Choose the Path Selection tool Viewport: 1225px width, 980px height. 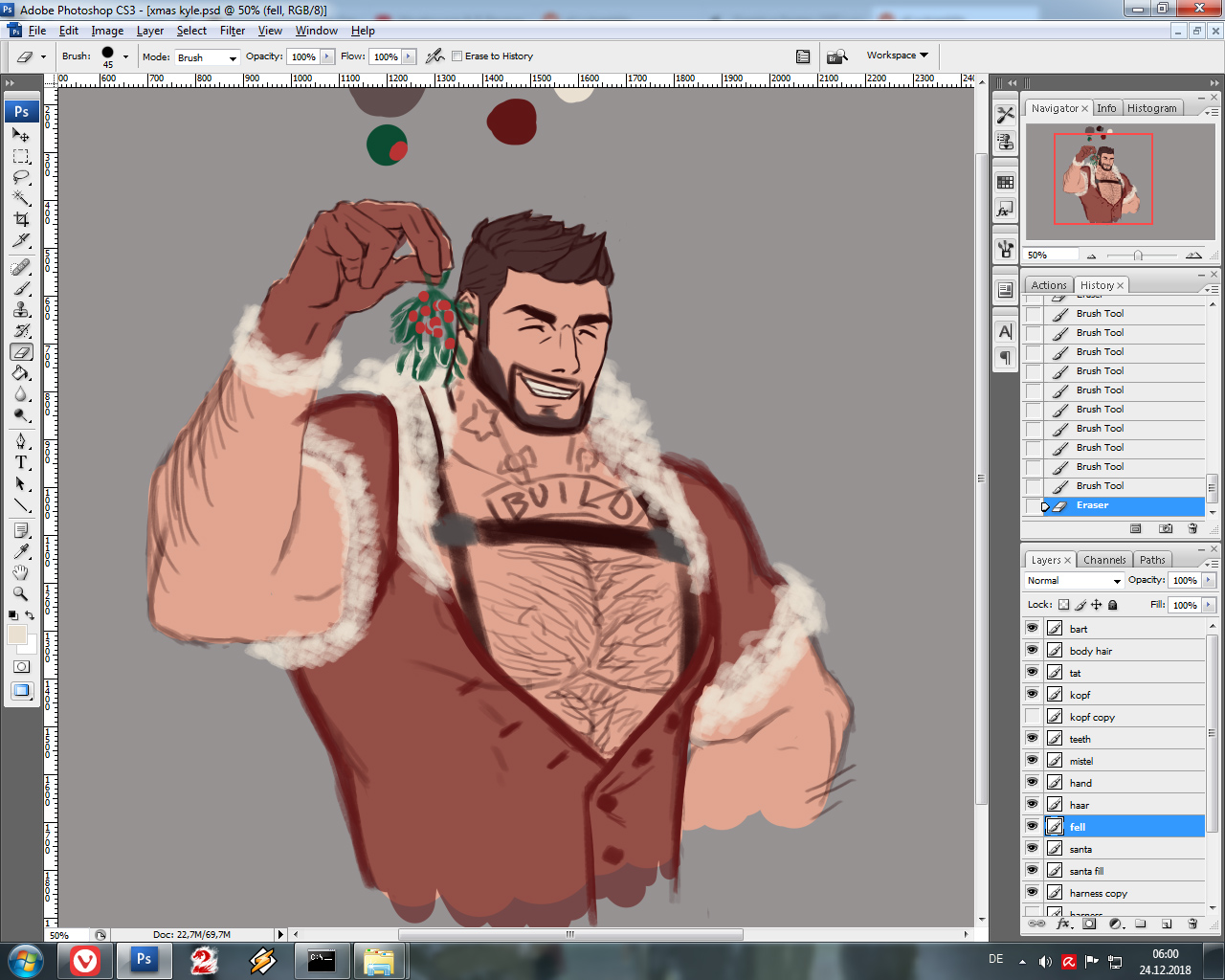coord(21,483)
